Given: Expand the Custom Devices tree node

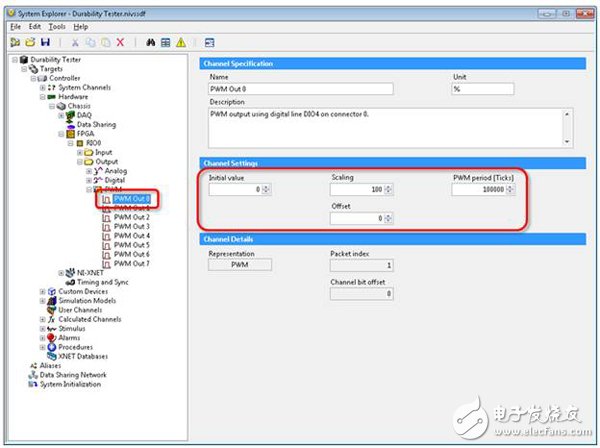Looking at the screenshot, I should click(42, 291).
